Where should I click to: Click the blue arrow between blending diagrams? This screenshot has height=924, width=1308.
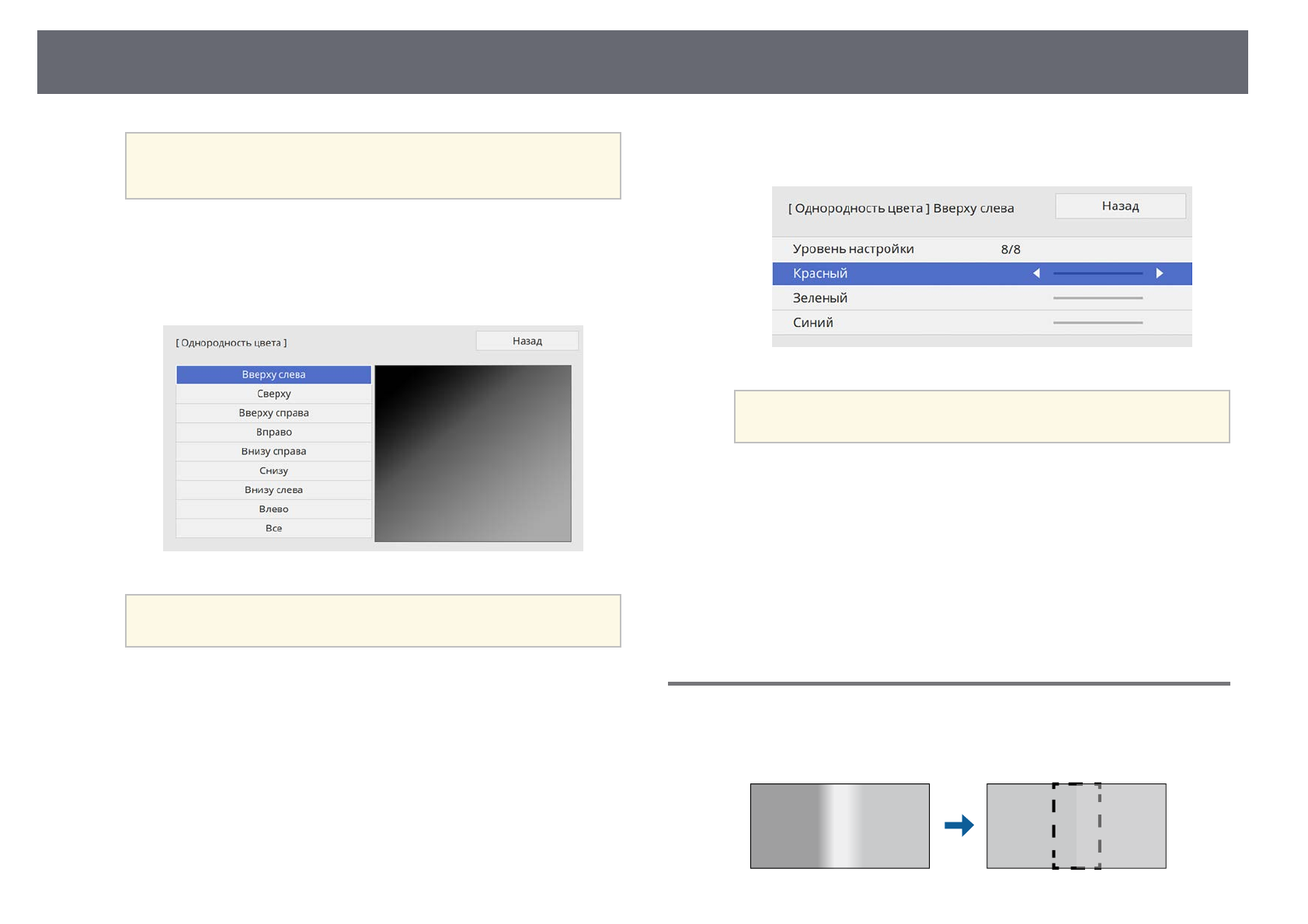[x=958, y=825]
